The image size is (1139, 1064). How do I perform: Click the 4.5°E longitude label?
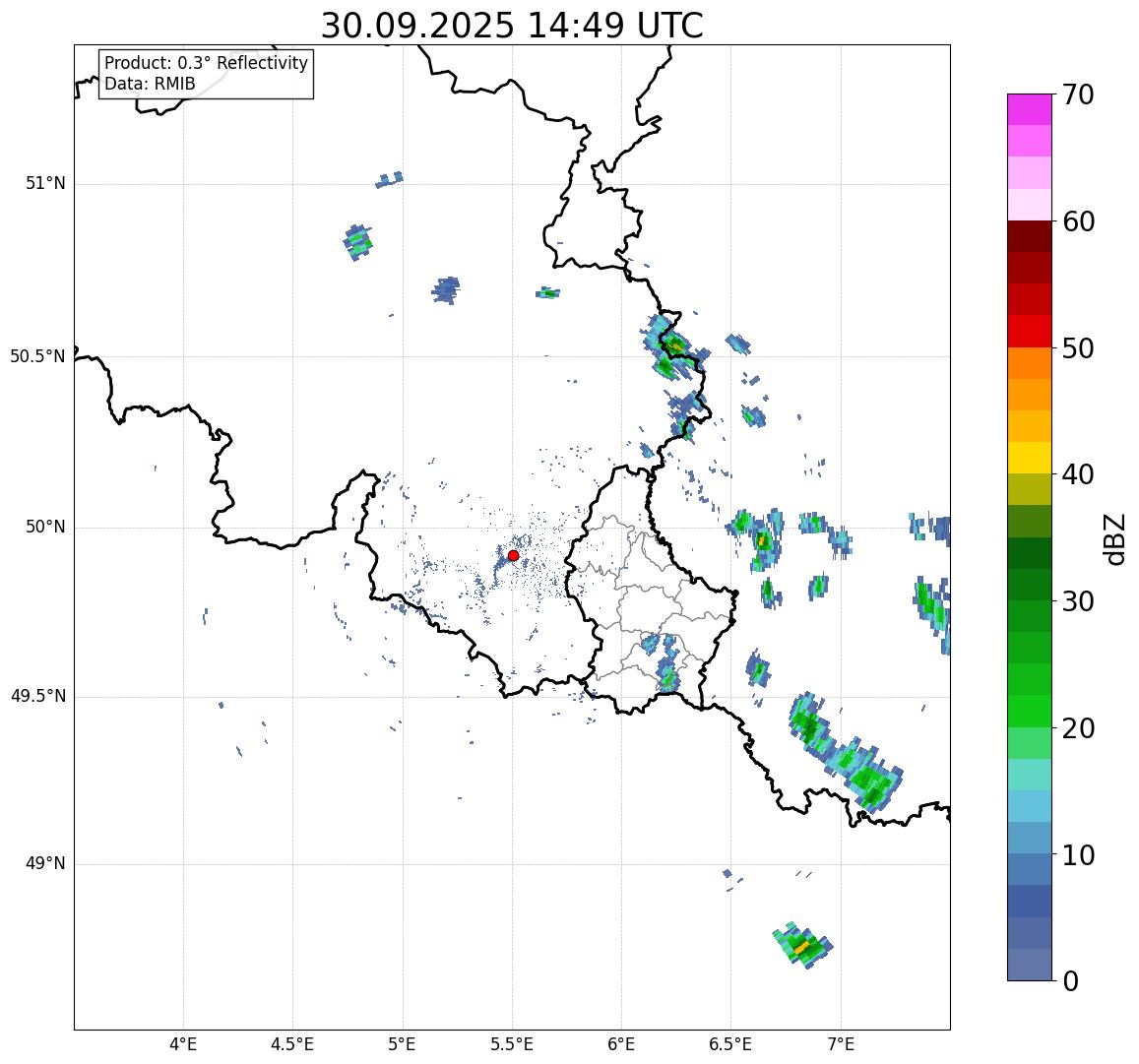tap(292, 1044)
